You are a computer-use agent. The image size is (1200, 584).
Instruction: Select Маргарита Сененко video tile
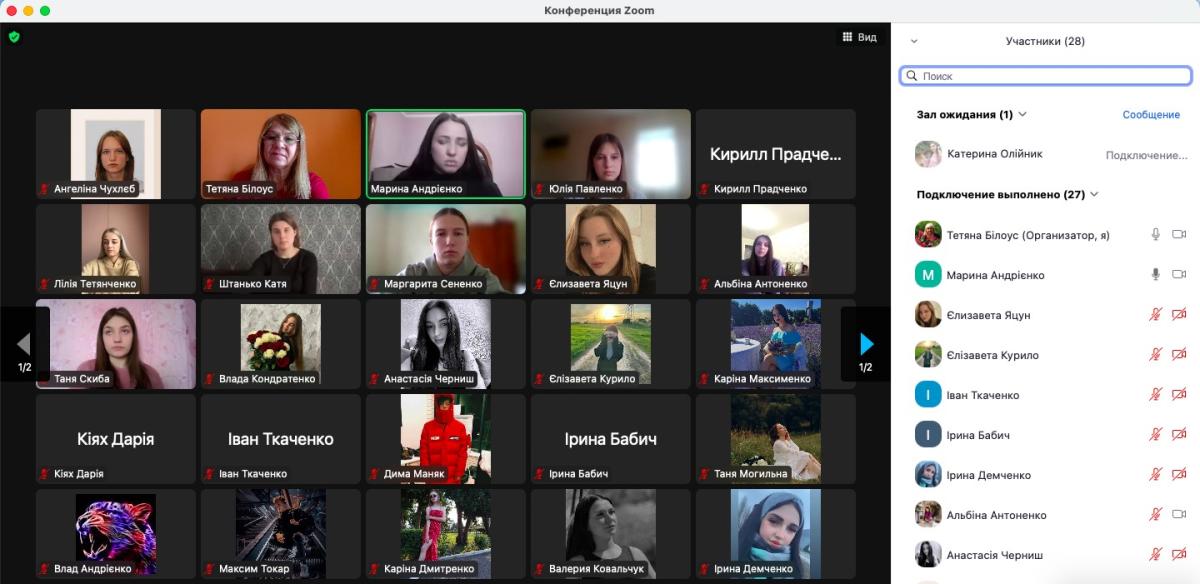[x=446, y=248]
